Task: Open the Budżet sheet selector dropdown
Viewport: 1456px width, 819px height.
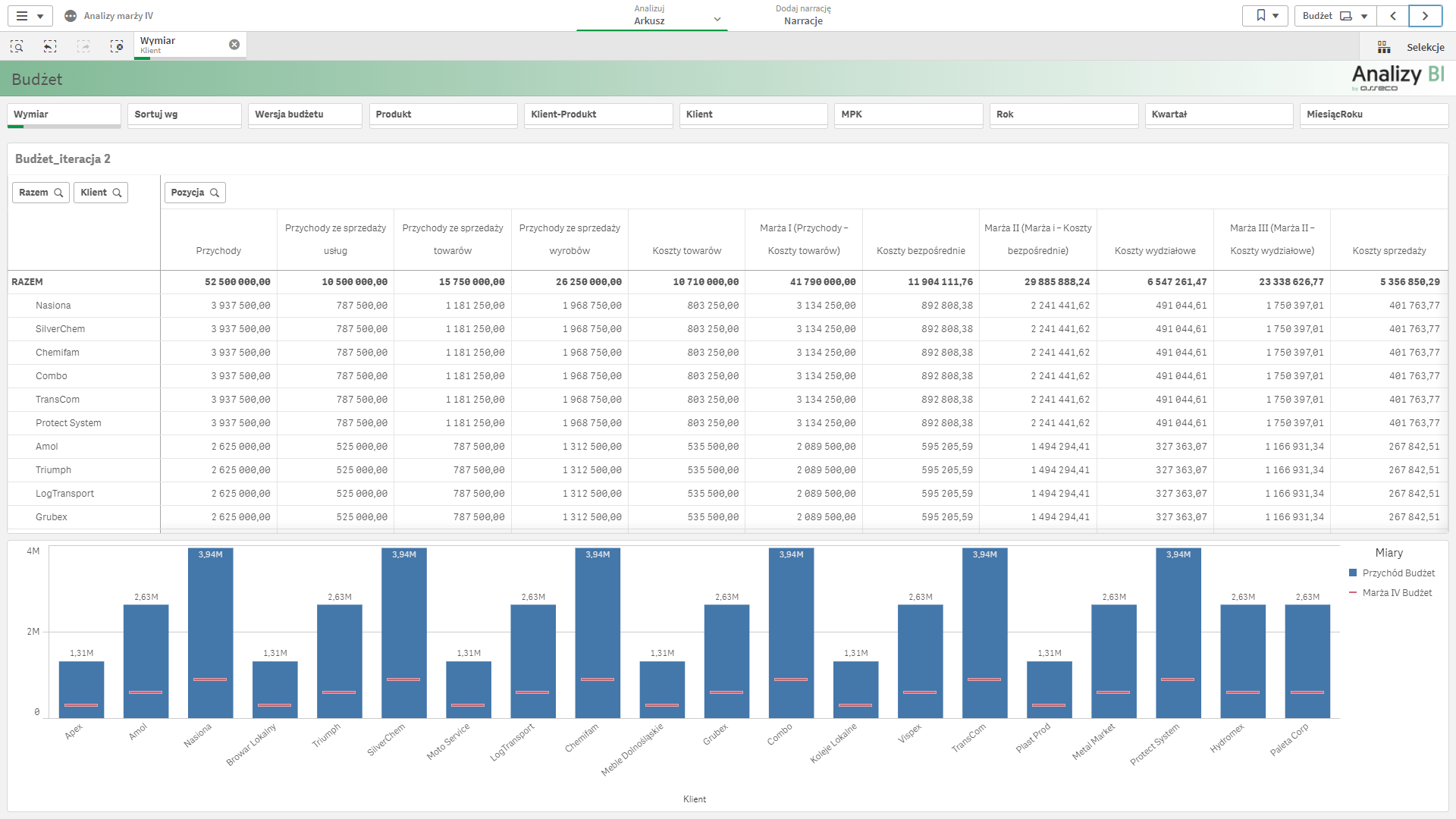Action: pos(1335,16)
